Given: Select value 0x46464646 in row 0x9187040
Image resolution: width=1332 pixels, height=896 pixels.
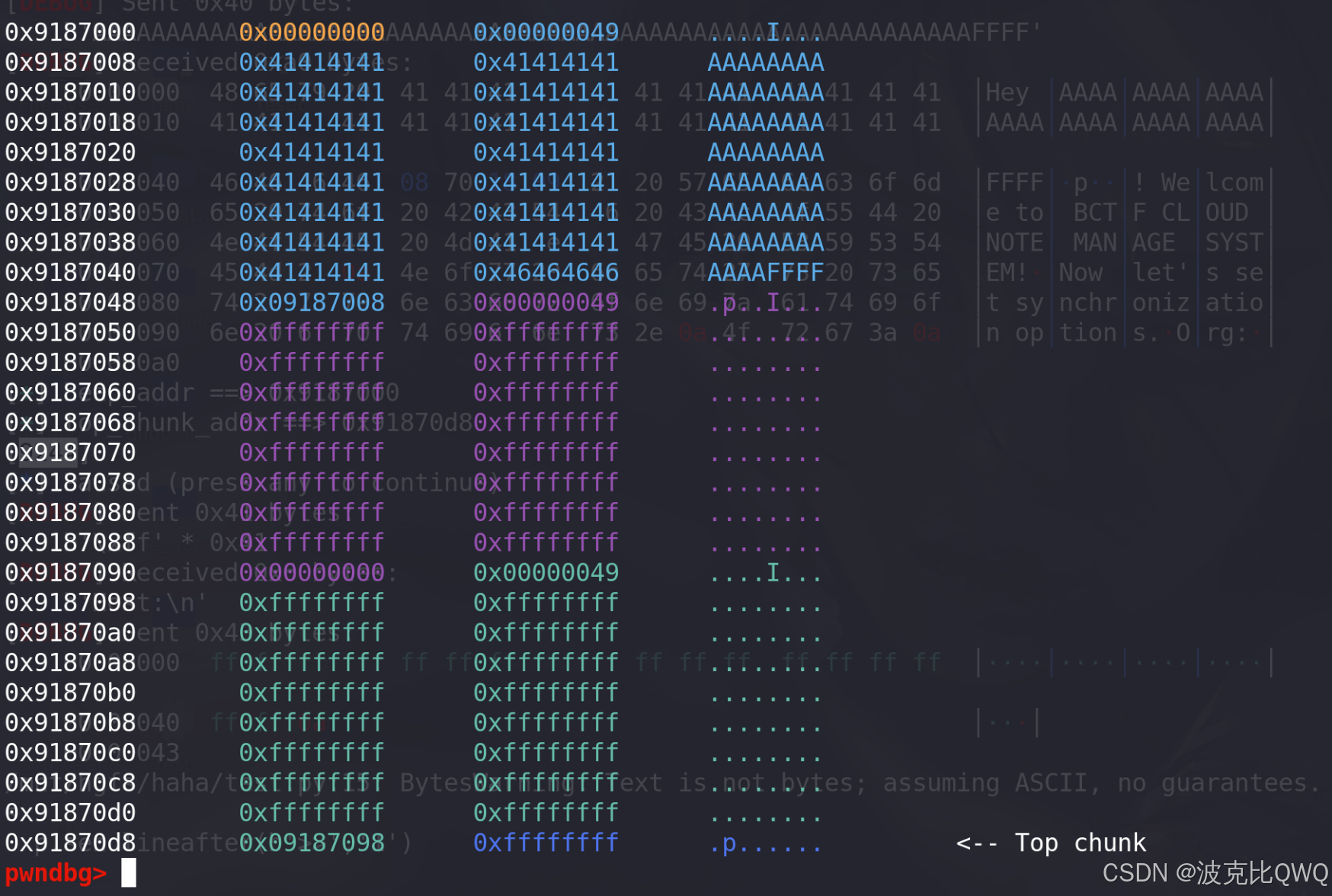Looking at the screenshot, I should [546, 272].
